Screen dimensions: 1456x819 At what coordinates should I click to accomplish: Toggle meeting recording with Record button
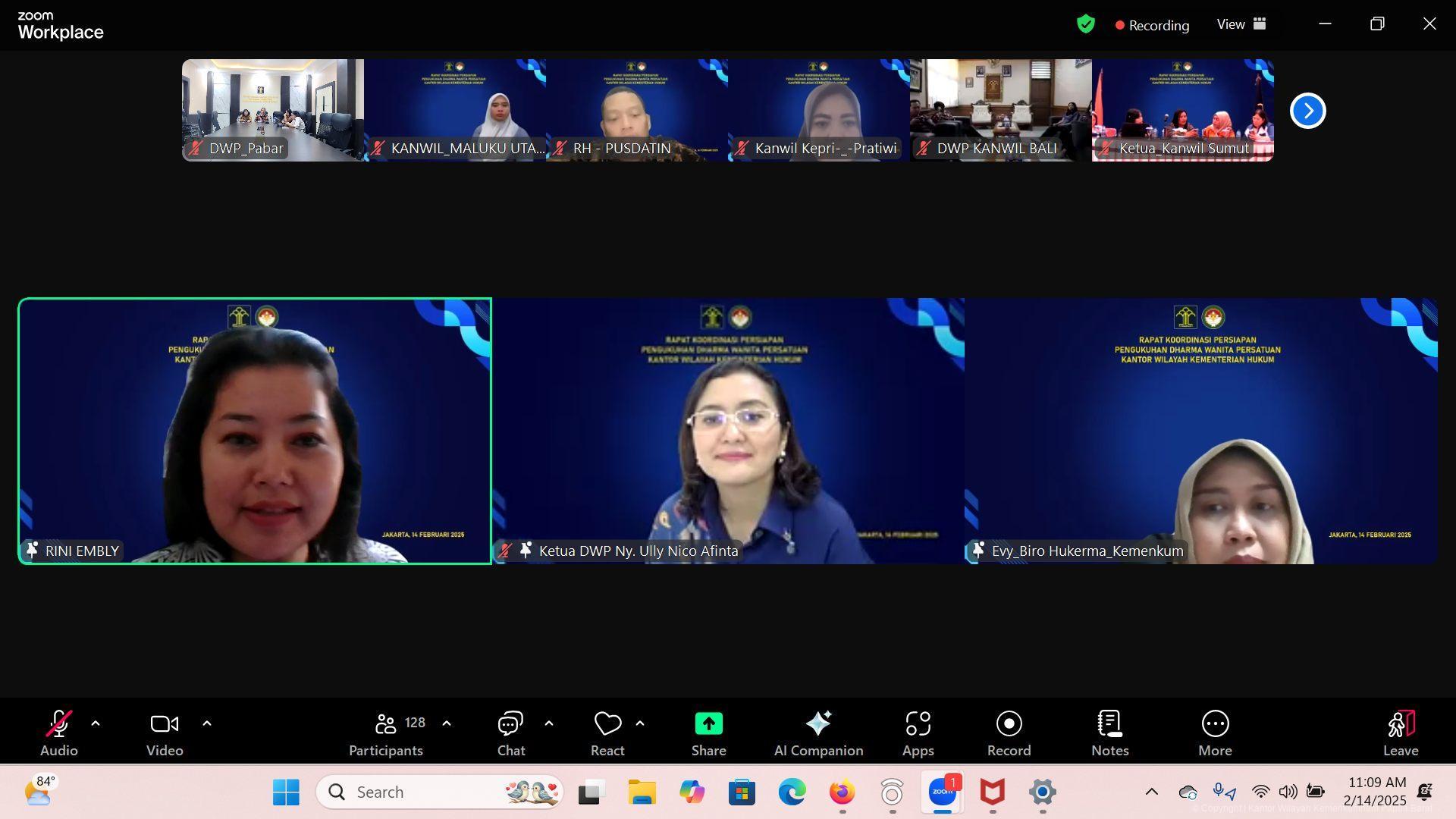coord(1009,733)
